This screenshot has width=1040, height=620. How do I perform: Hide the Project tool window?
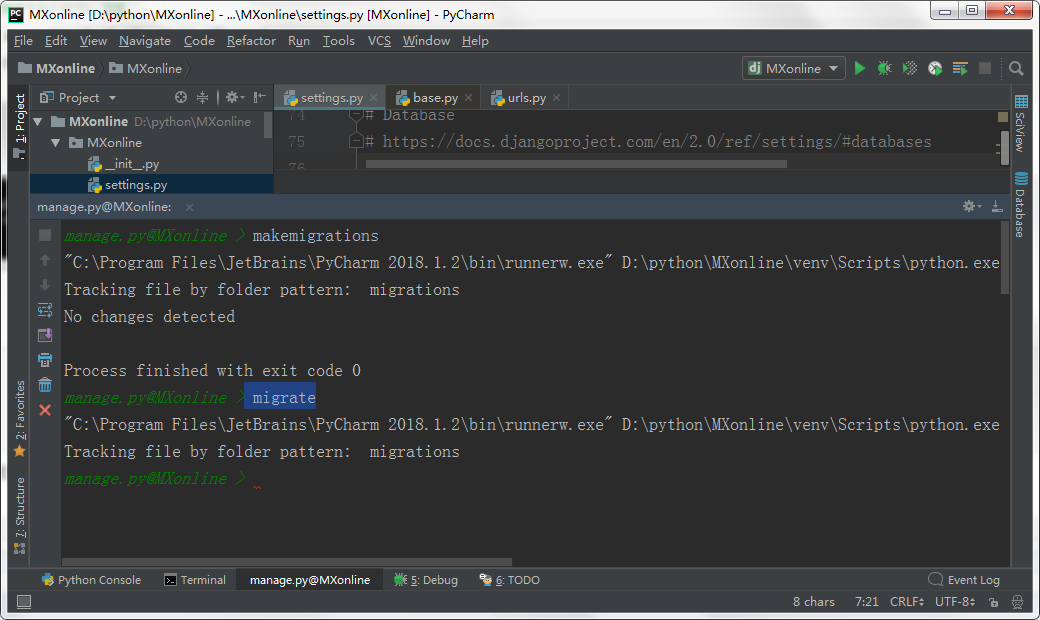click(260, 97)
